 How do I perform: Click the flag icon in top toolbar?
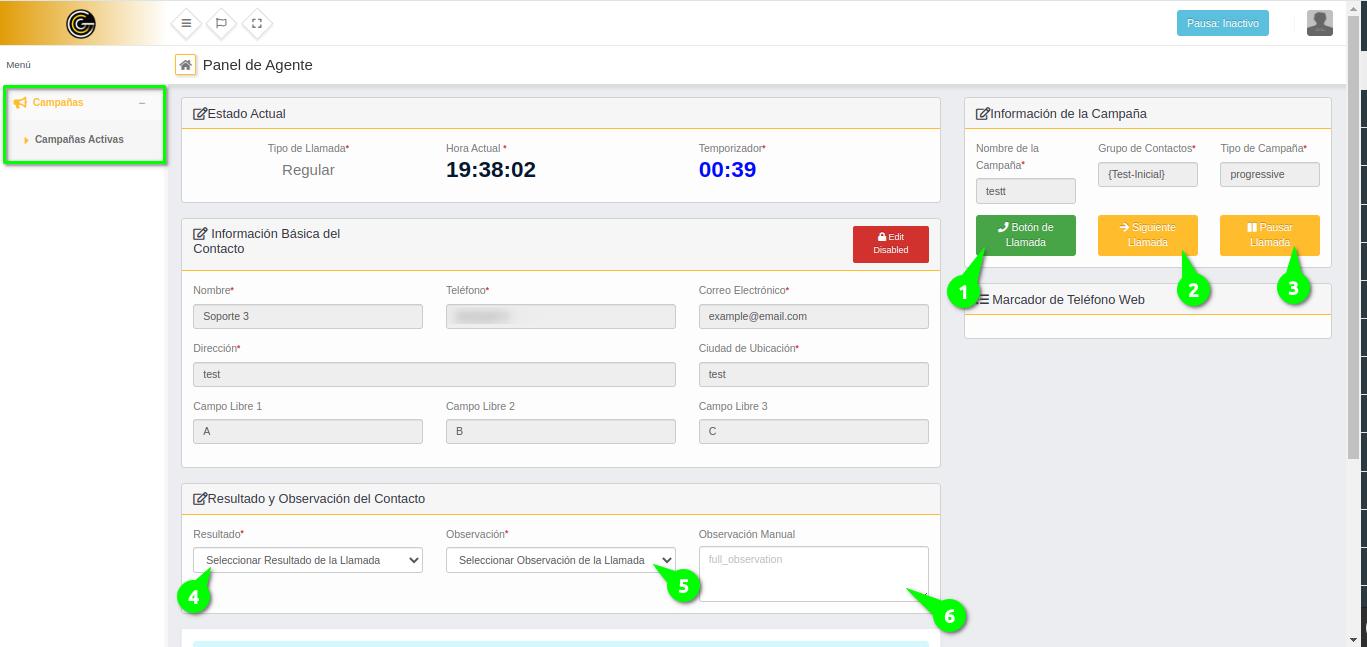222,23
